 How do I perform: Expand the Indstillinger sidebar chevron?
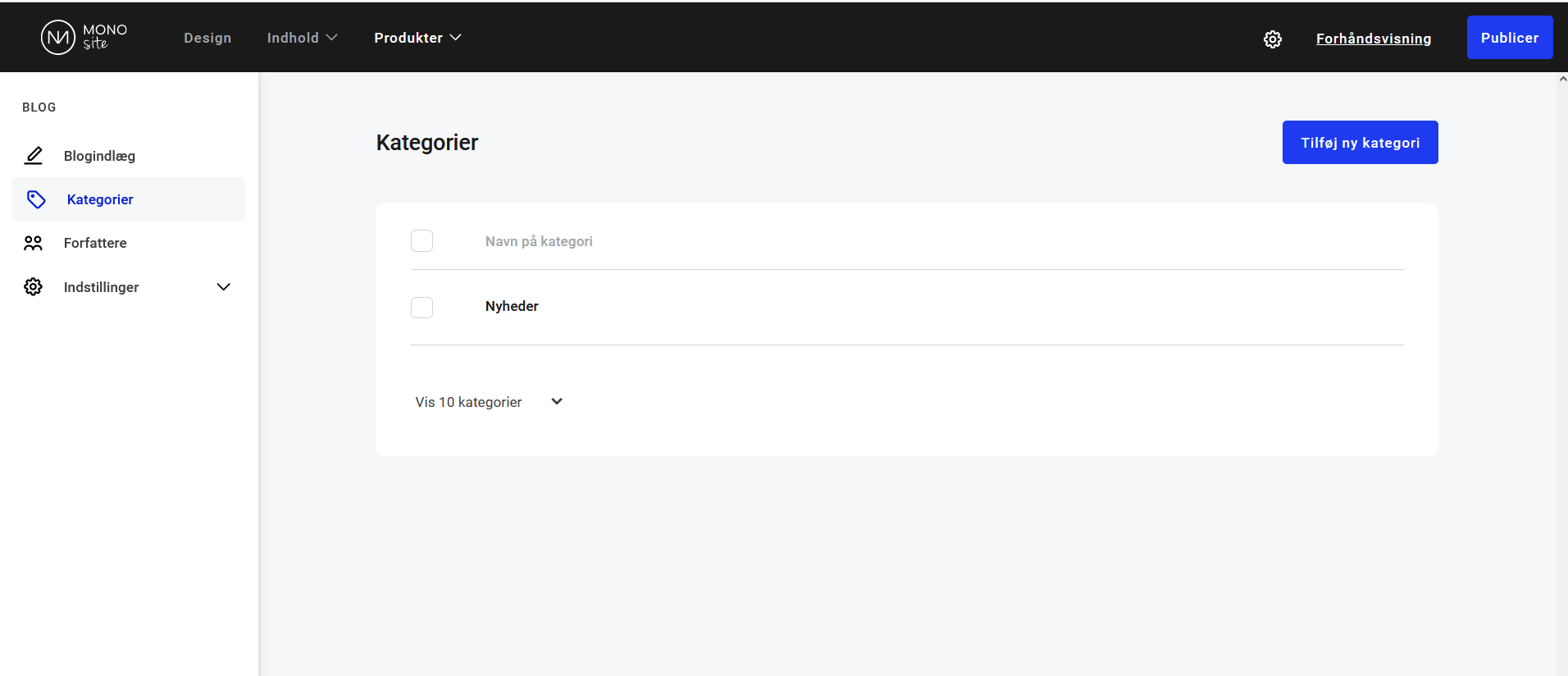pos(223,287)
